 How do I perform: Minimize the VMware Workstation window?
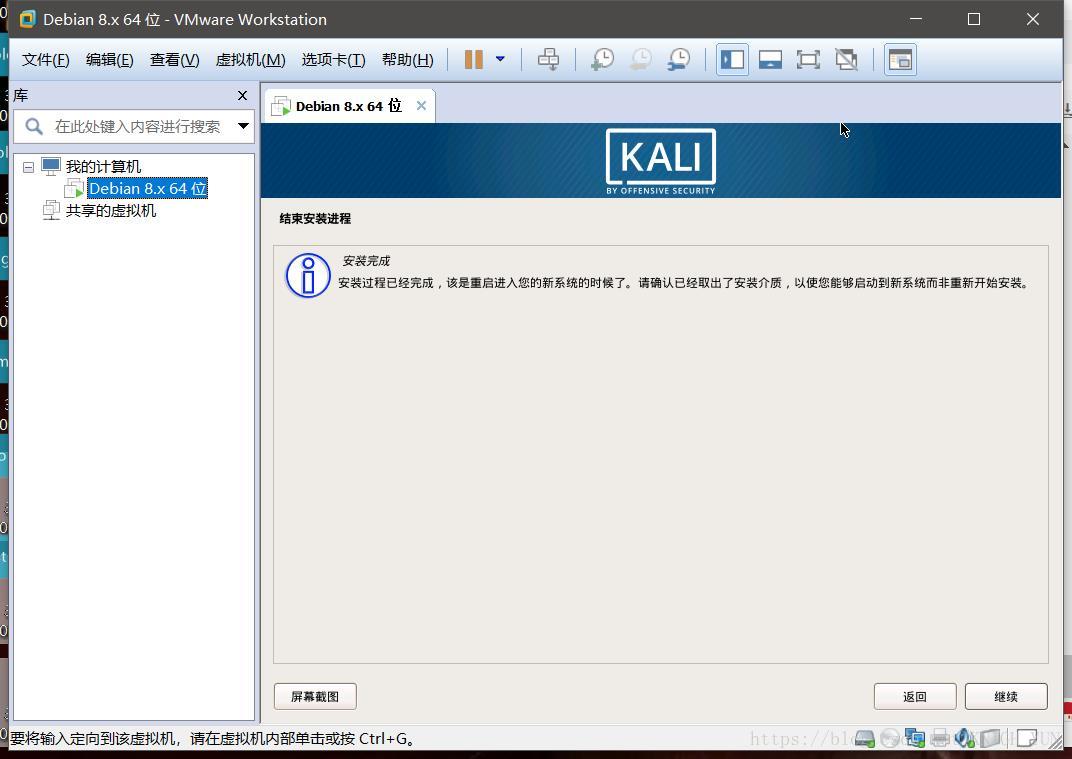pos(916,19)
